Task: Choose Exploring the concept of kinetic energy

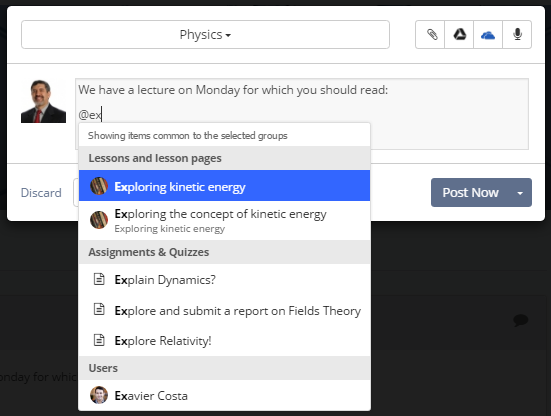Action: 225,221
